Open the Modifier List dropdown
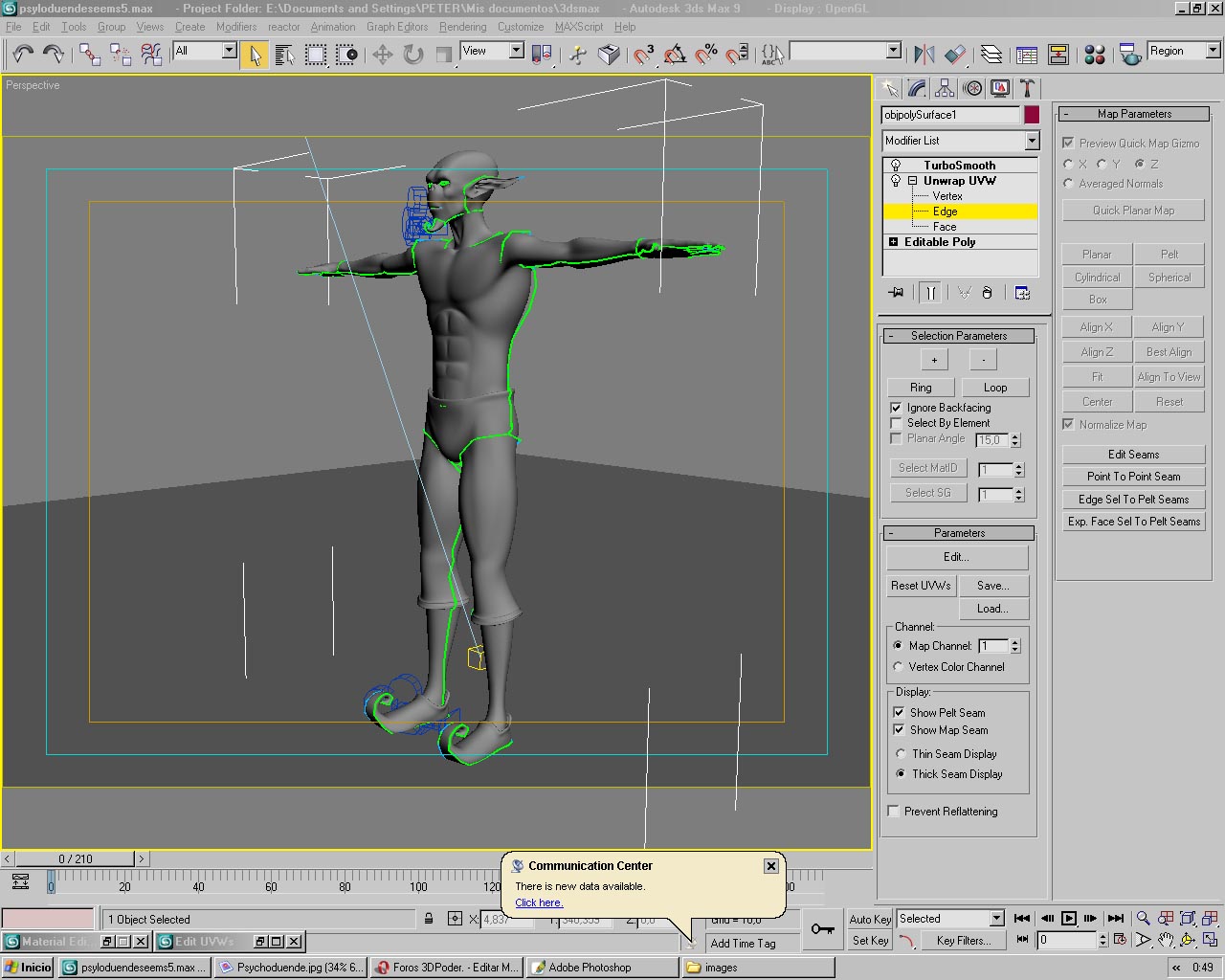1225x980 pixels. pyautogui.click(x=1032, y=141)
